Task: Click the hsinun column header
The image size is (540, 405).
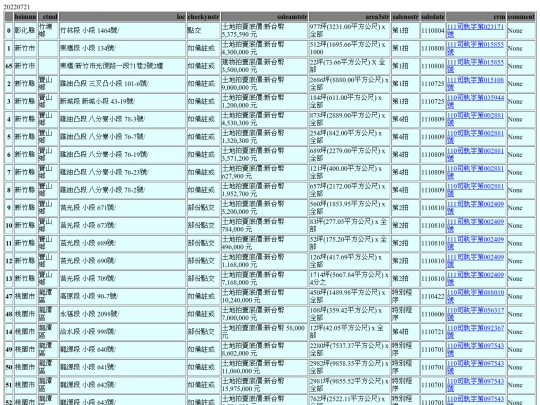Action: point(25,17)
